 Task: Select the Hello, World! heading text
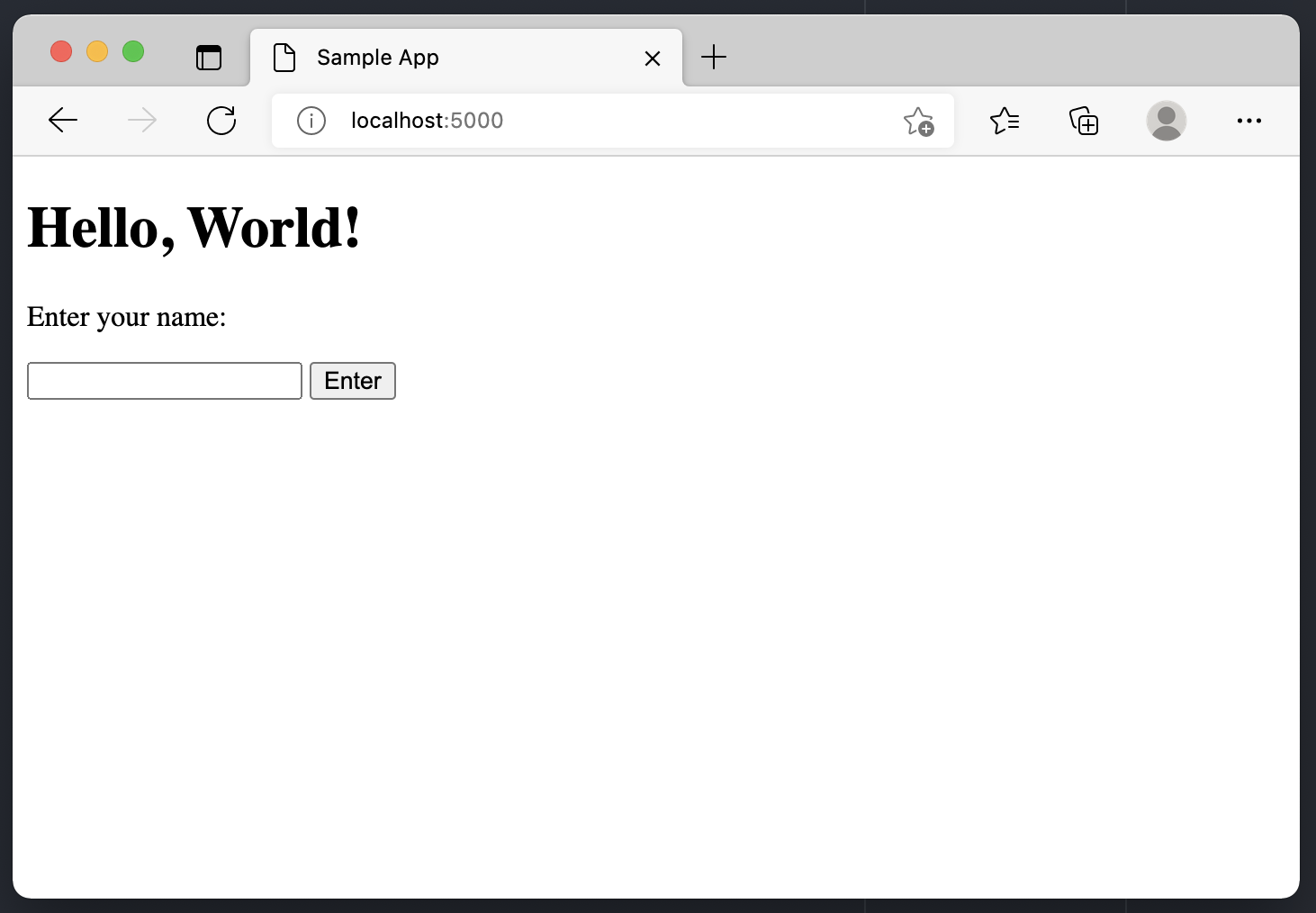[194, 227]
